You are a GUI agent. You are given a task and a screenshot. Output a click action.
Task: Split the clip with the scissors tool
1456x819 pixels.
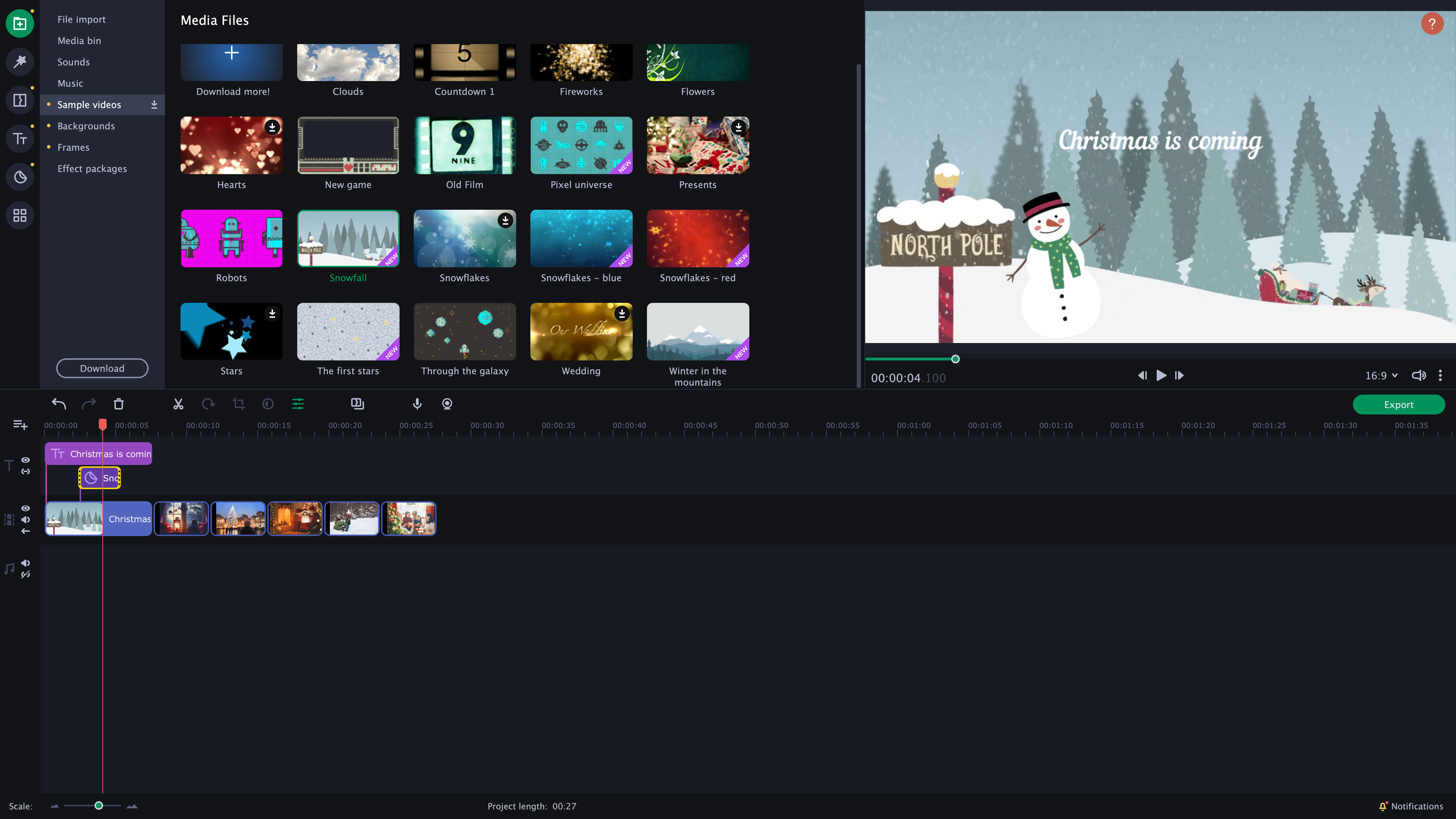pyautogui.click(x=178, y=404)
